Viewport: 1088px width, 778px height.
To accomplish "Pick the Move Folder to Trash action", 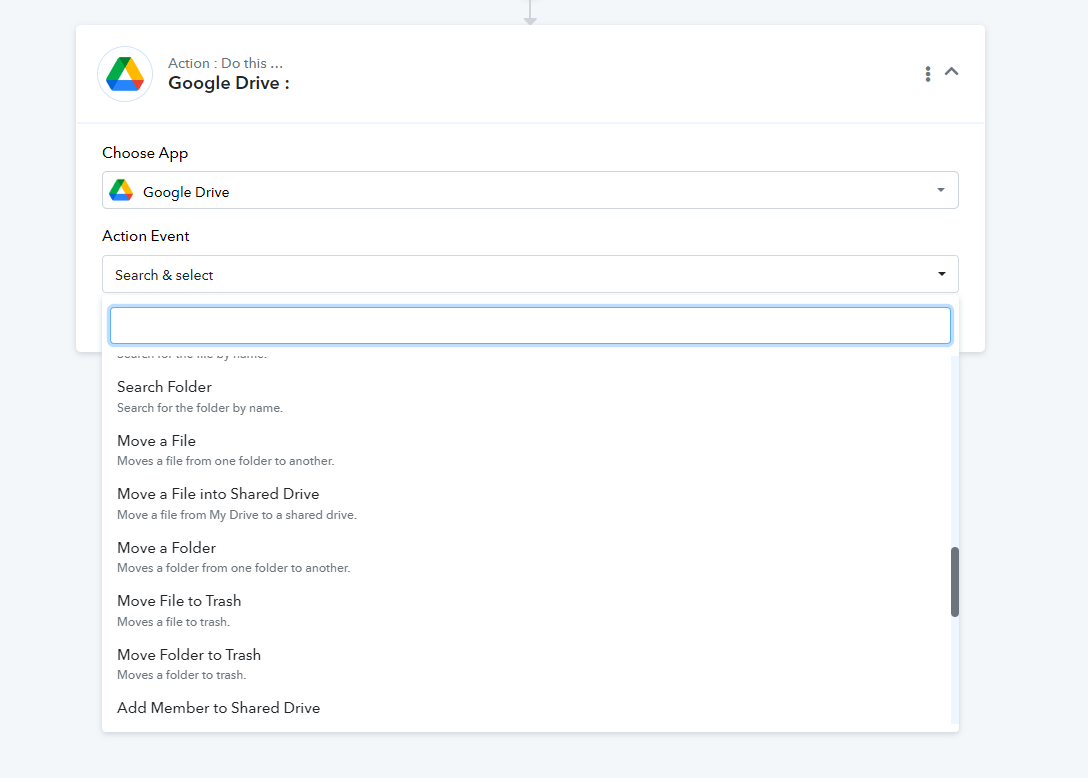I will tap(530, 664).
